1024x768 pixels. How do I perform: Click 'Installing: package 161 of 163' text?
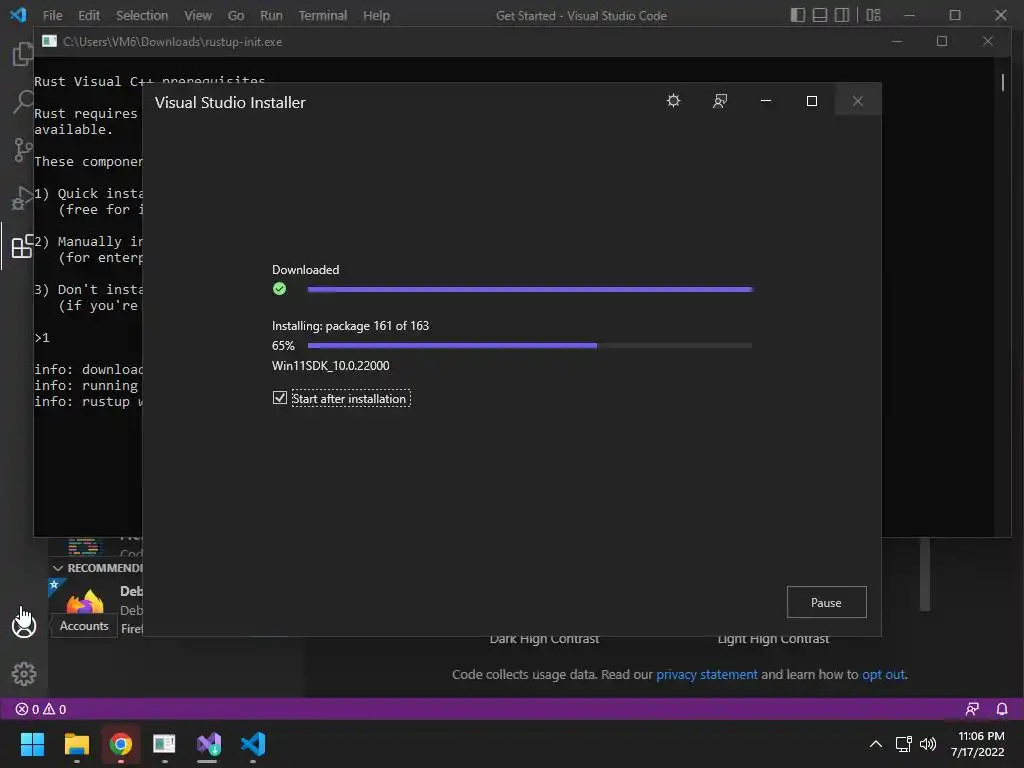pos(350,325)
